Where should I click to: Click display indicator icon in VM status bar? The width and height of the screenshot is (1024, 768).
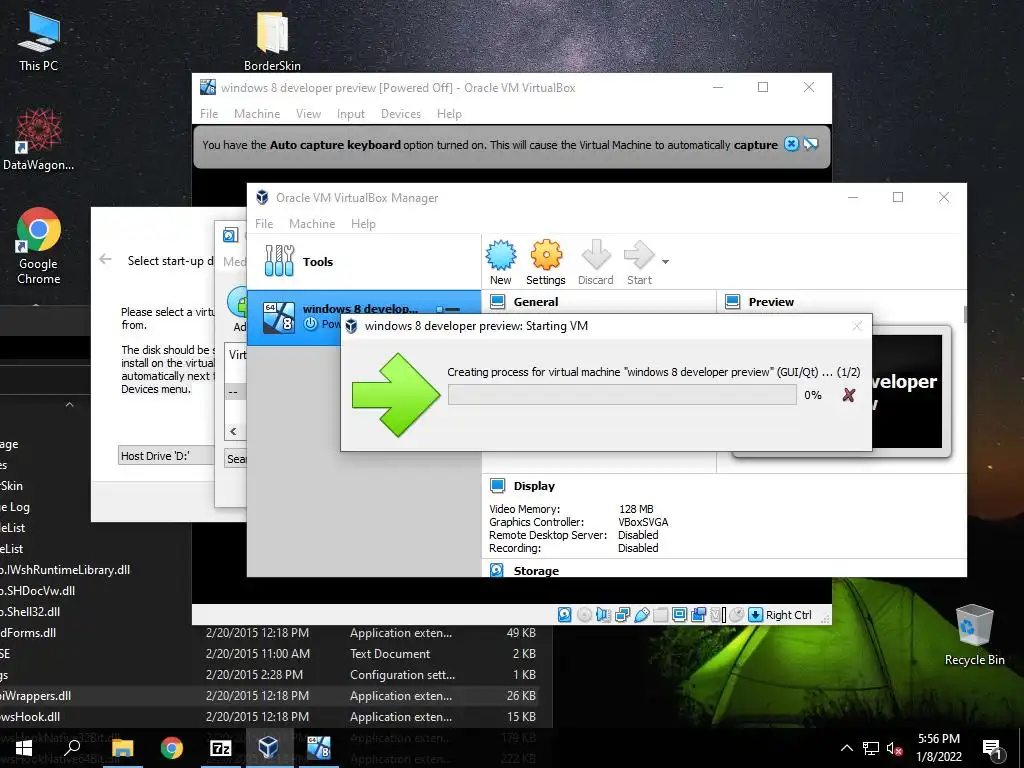coord(680,615)
